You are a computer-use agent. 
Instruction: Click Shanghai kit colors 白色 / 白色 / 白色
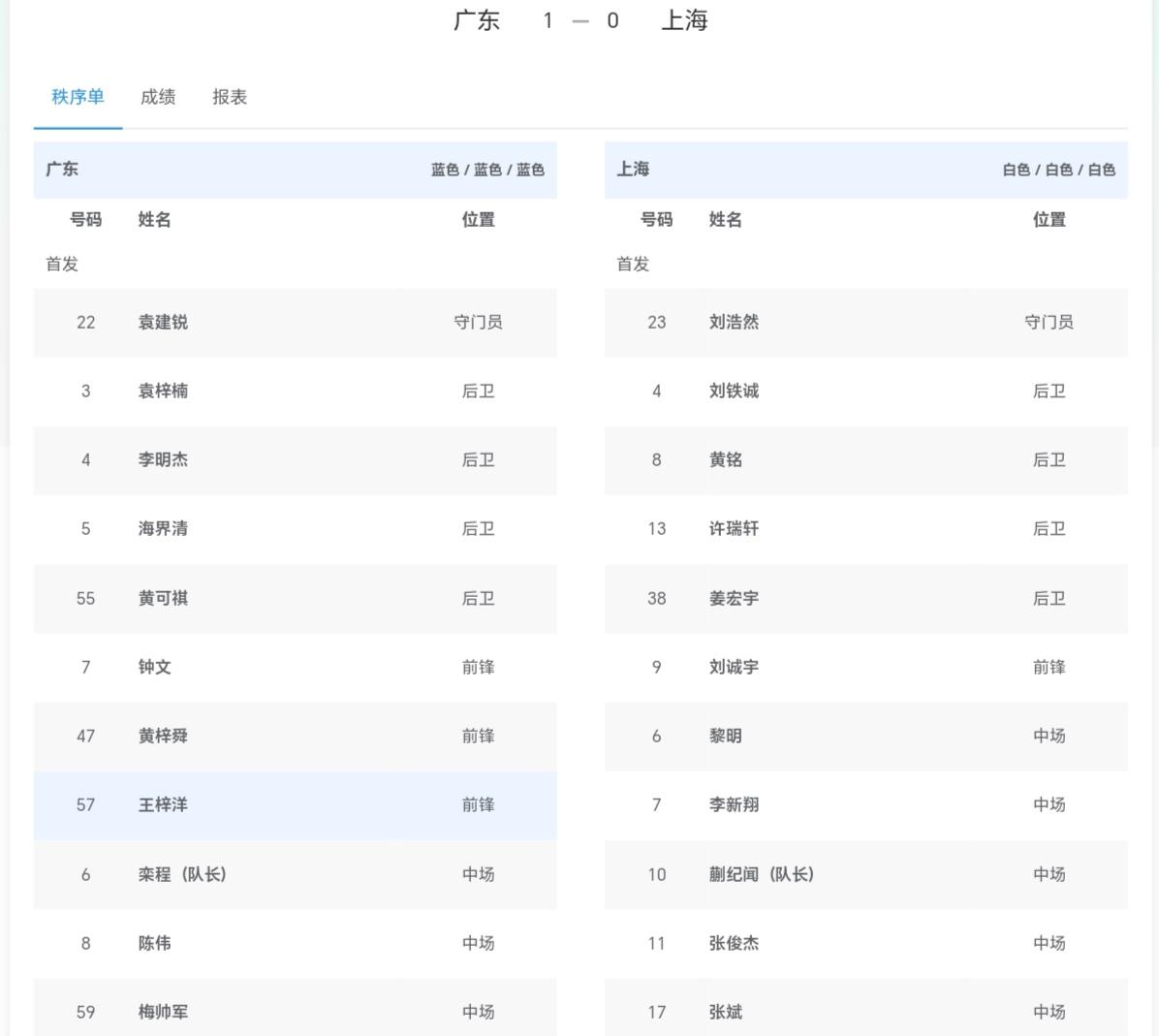1058,170
